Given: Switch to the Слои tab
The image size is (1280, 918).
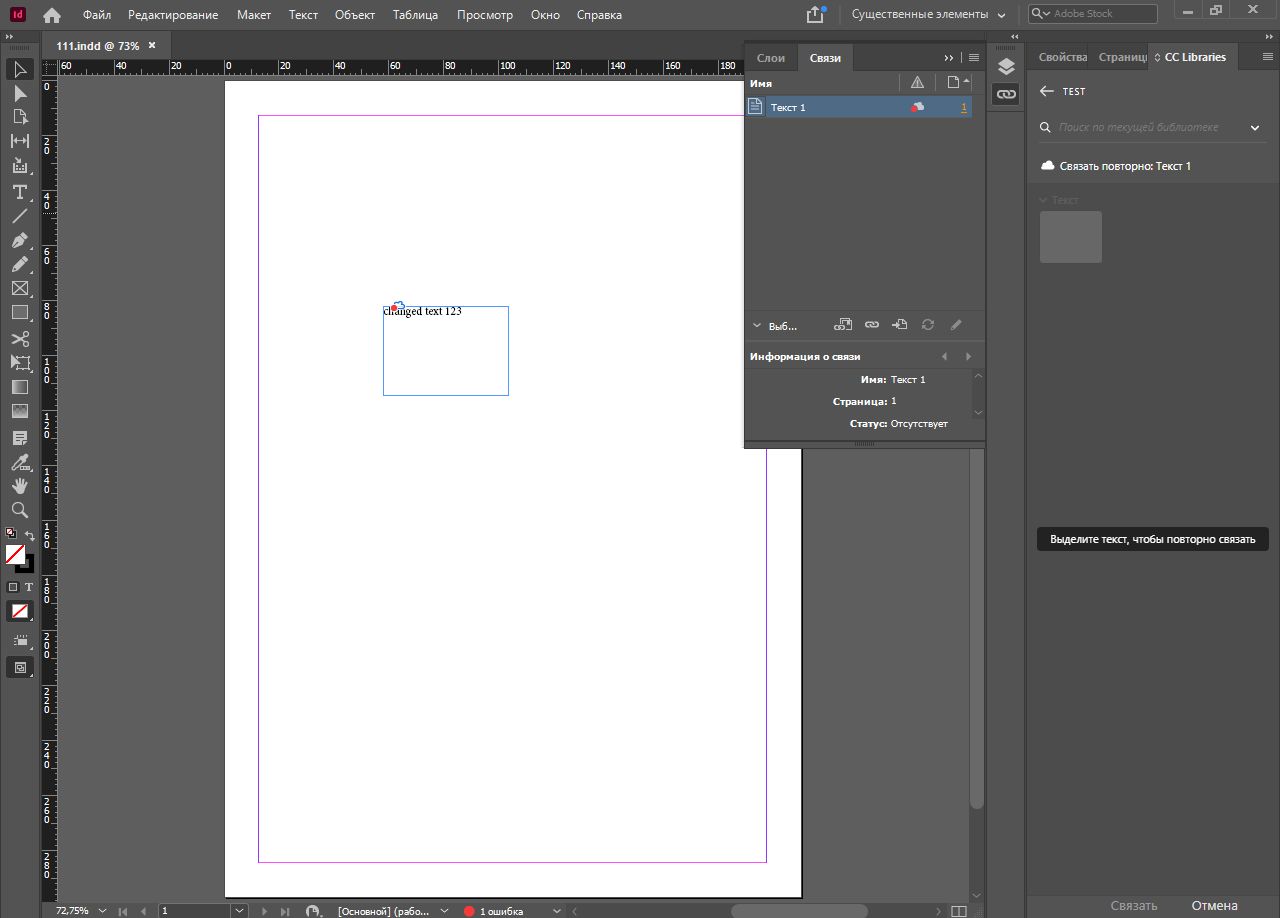Looking at the screenshot, I should coord(771,57).
